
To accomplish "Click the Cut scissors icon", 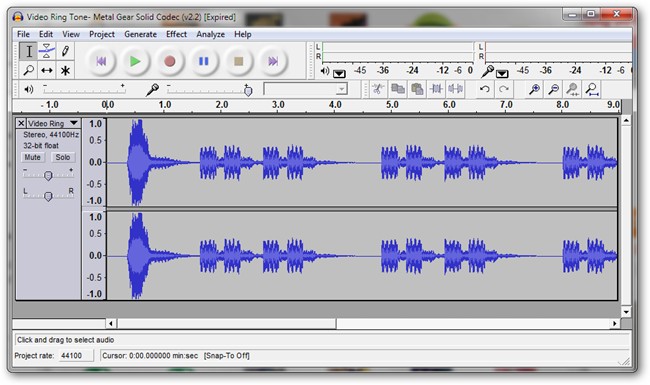I will click(378, 89).
